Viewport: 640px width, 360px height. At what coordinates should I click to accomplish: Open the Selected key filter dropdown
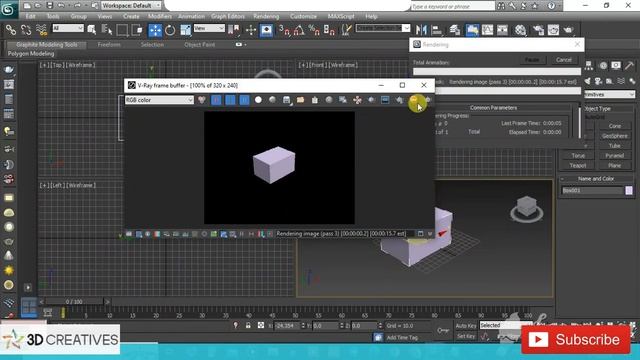click(x=505, y=325)
